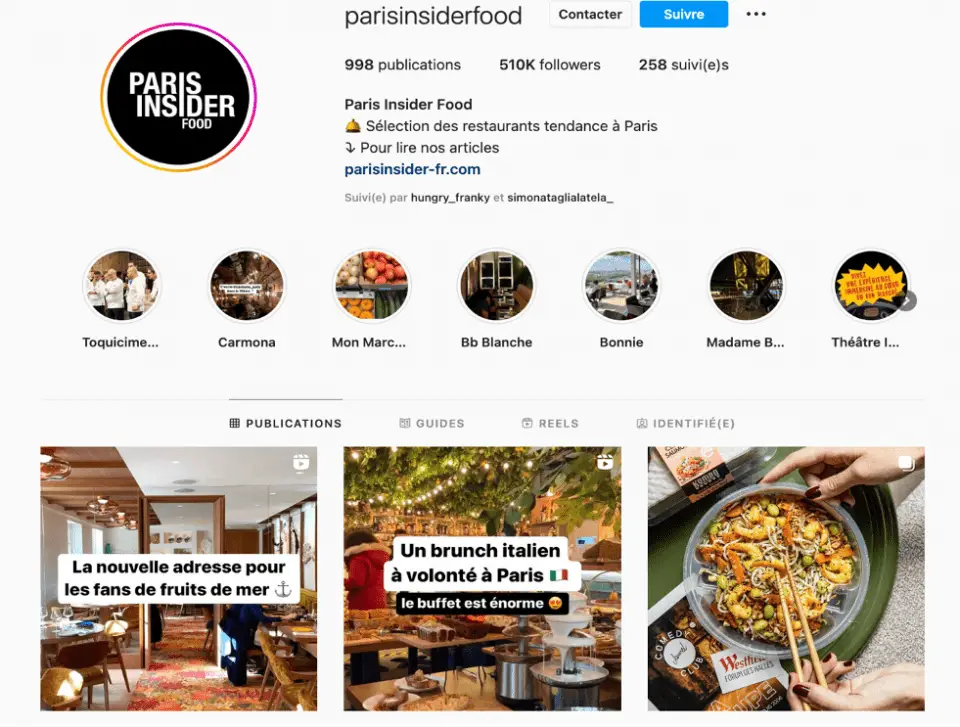The height and width of the screenshot is (727, 960).
Task: Switch to the Identifié(e) tab
Action: coord(686,423)
